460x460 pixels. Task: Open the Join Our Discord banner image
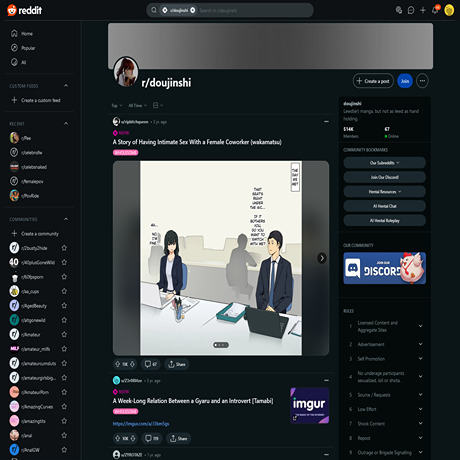coord(384,268)
